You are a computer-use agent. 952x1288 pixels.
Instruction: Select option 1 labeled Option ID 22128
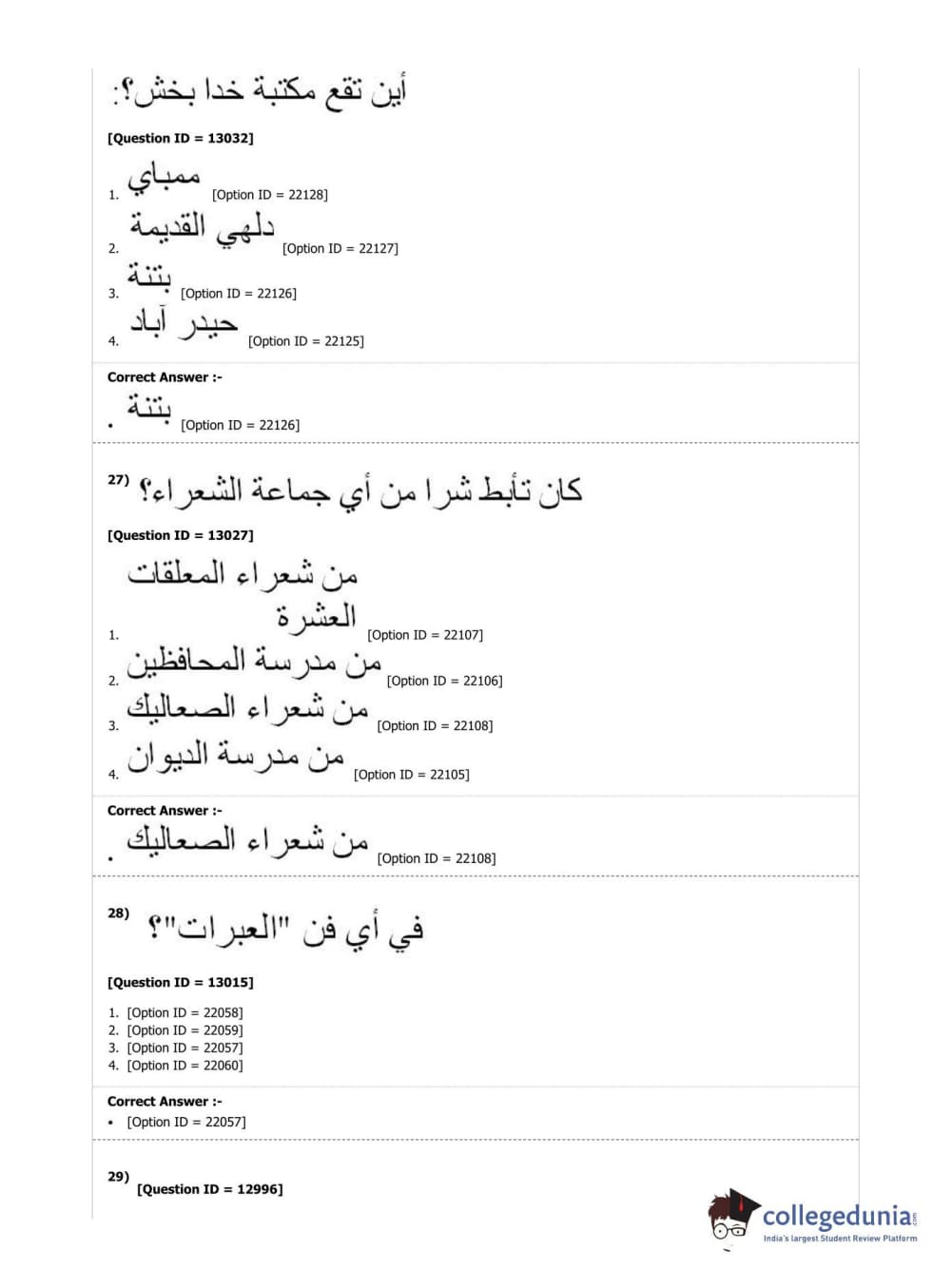coord(269,195)
